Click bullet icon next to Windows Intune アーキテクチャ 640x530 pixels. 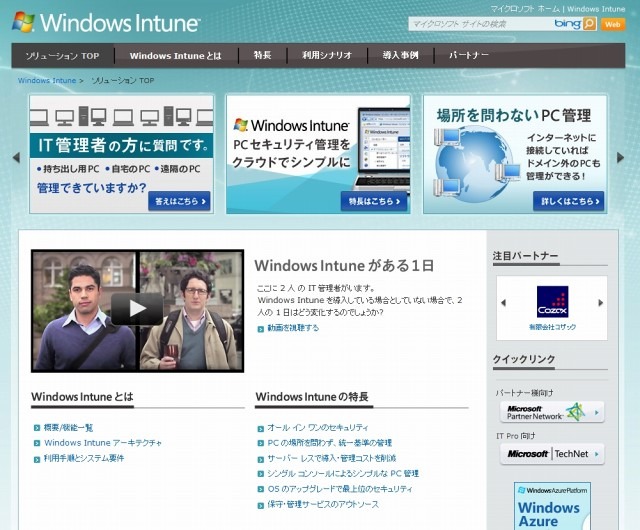click(37, 443)
